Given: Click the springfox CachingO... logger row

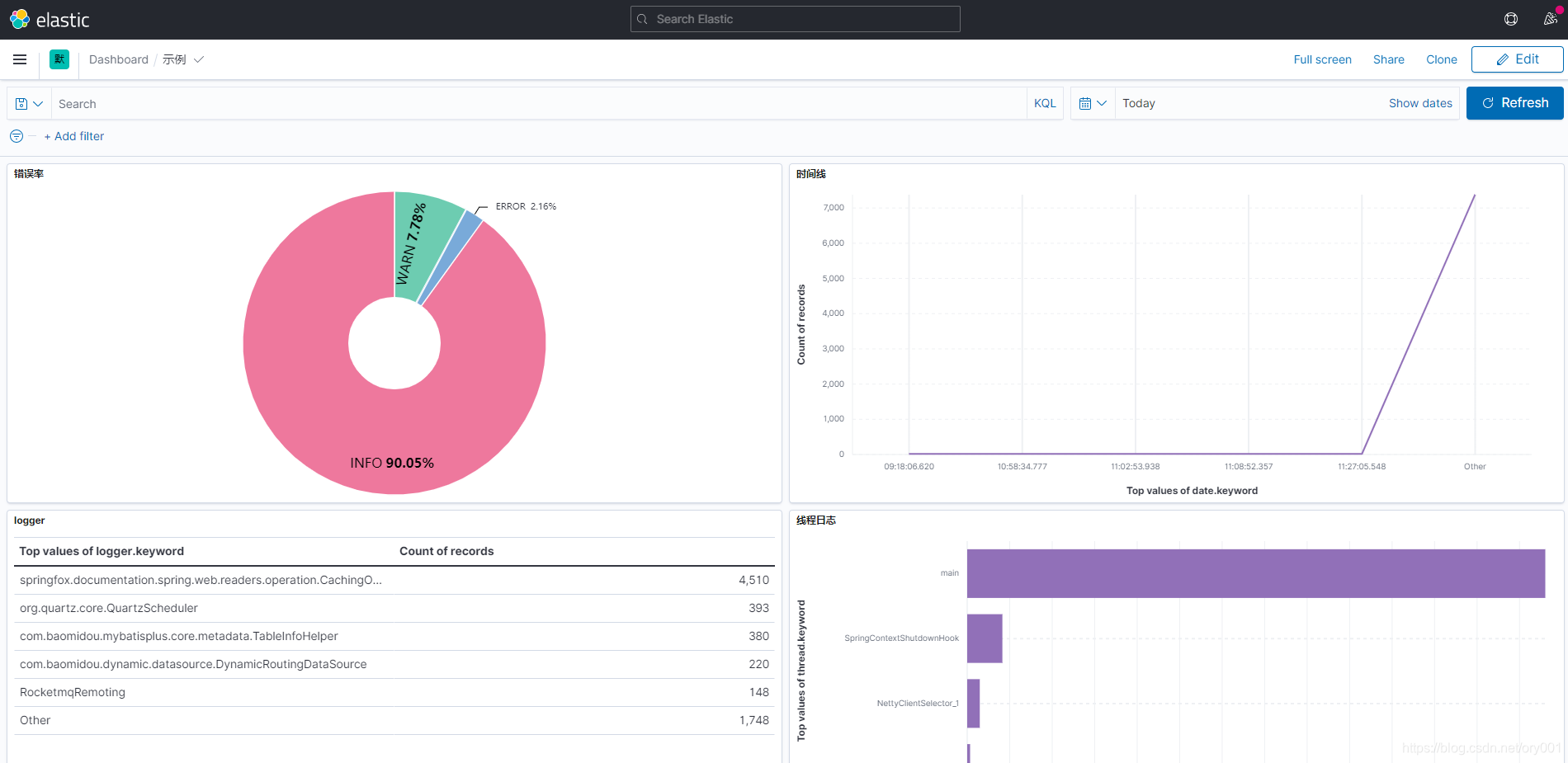Looking at the screenshot, I should 394,580.
